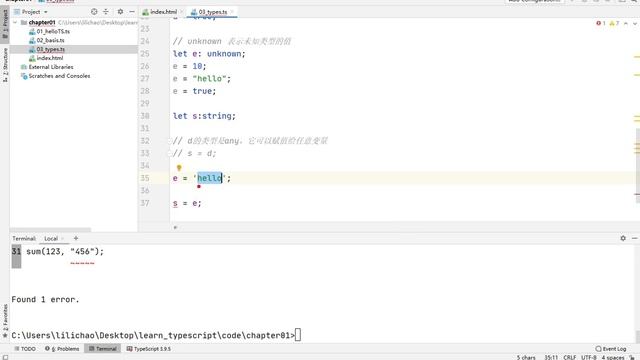This screenshot has width=640, height=360.
Task: Click the collapse all icon in Project toolbar
Action: click(106, 12)
